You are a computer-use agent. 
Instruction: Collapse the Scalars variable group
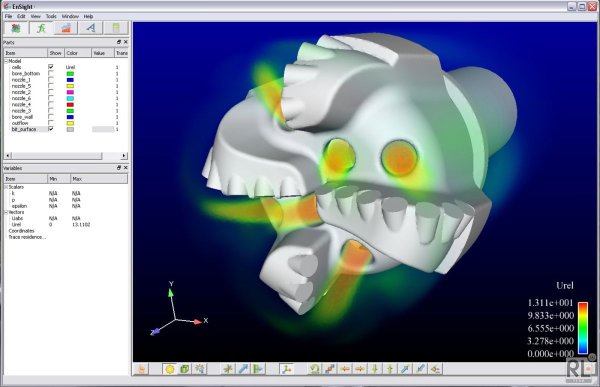pos(6,187)
